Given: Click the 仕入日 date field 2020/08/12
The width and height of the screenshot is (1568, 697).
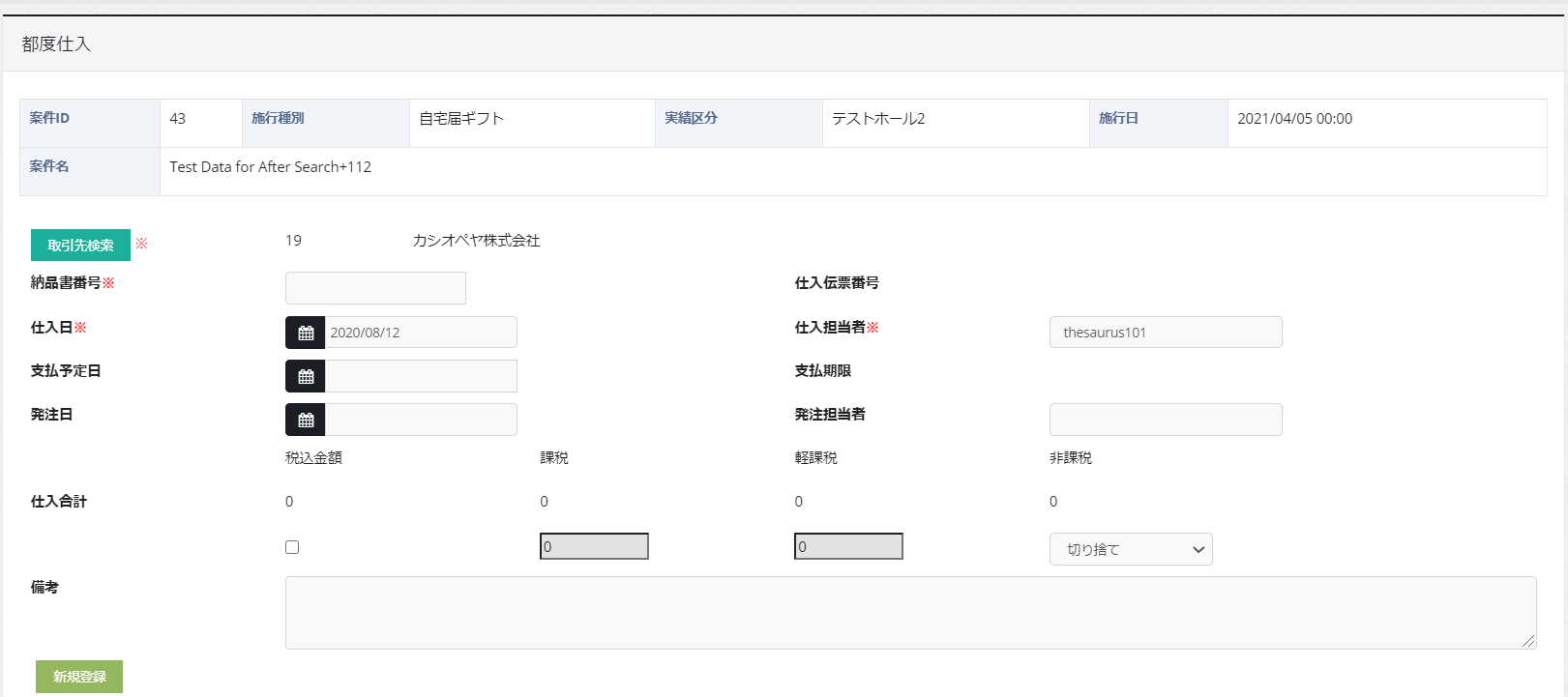Looking at the screenshot, I should coord(421,333).
